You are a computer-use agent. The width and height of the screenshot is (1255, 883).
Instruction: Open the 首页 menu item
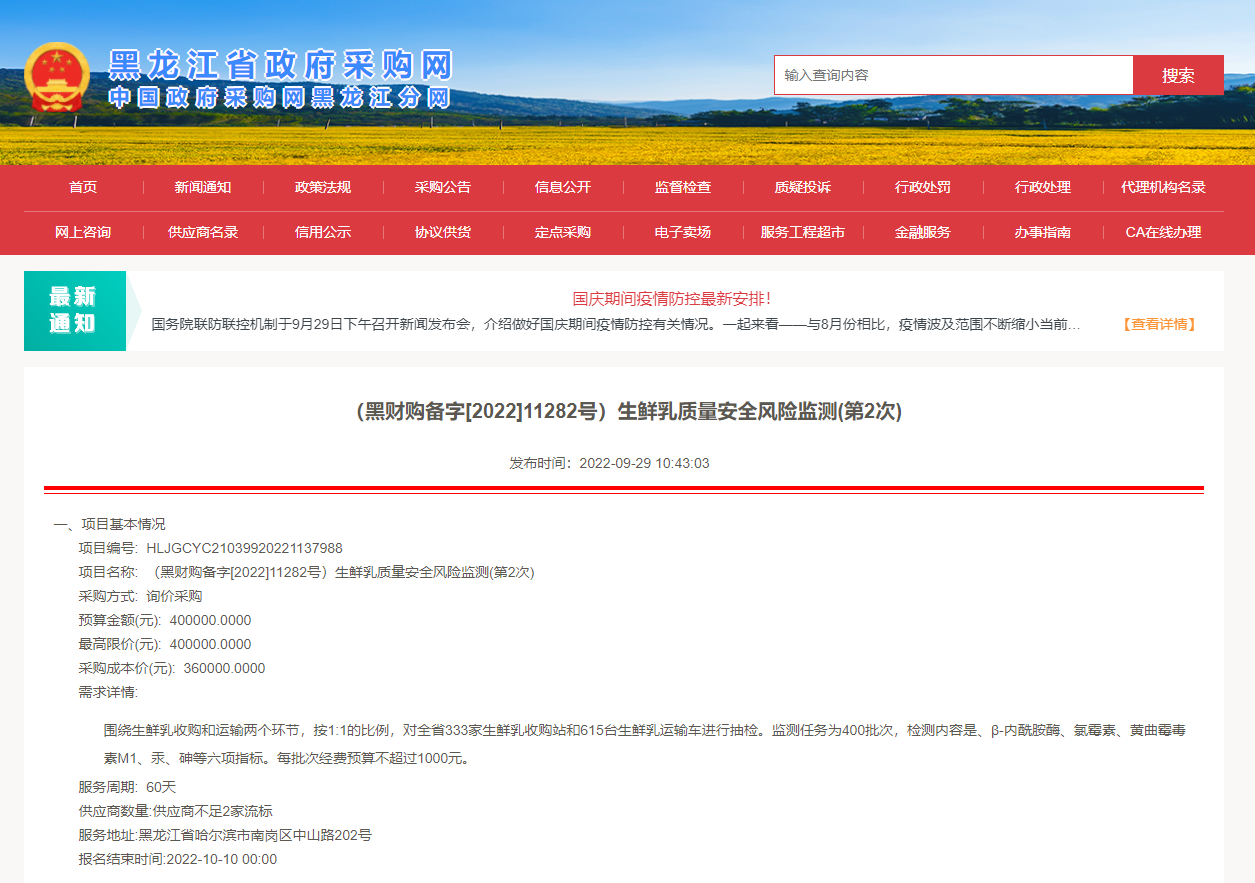(83, 188)
